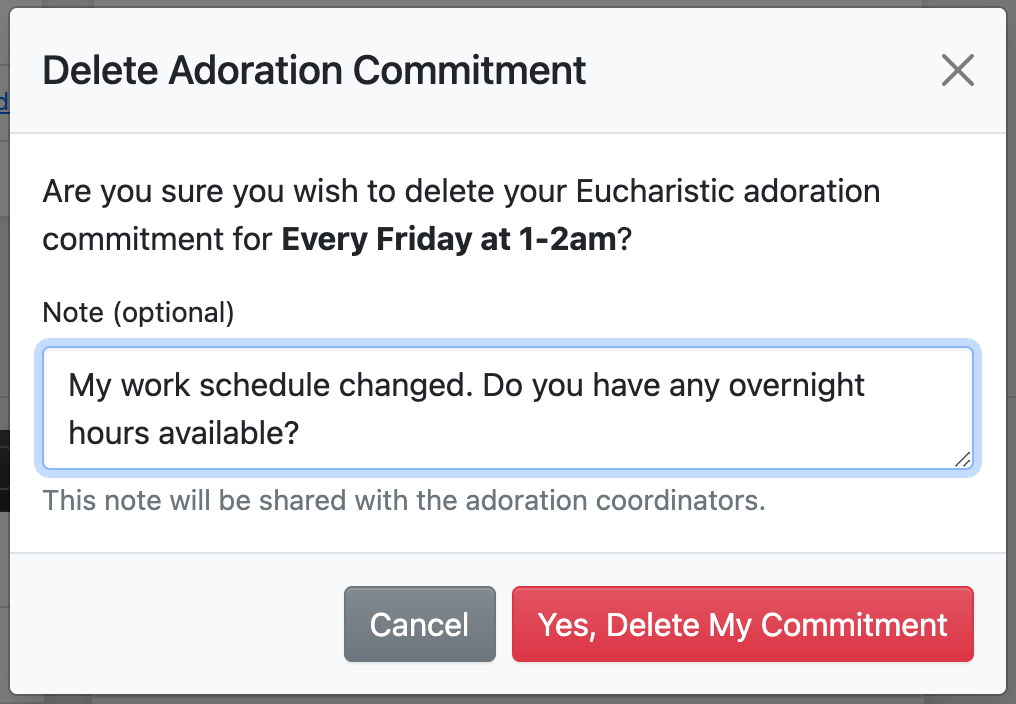Screen dimensions: 1016x704
Task: Place cursor after hours available?
Action: pyautogui.click(x=303, y=432)
